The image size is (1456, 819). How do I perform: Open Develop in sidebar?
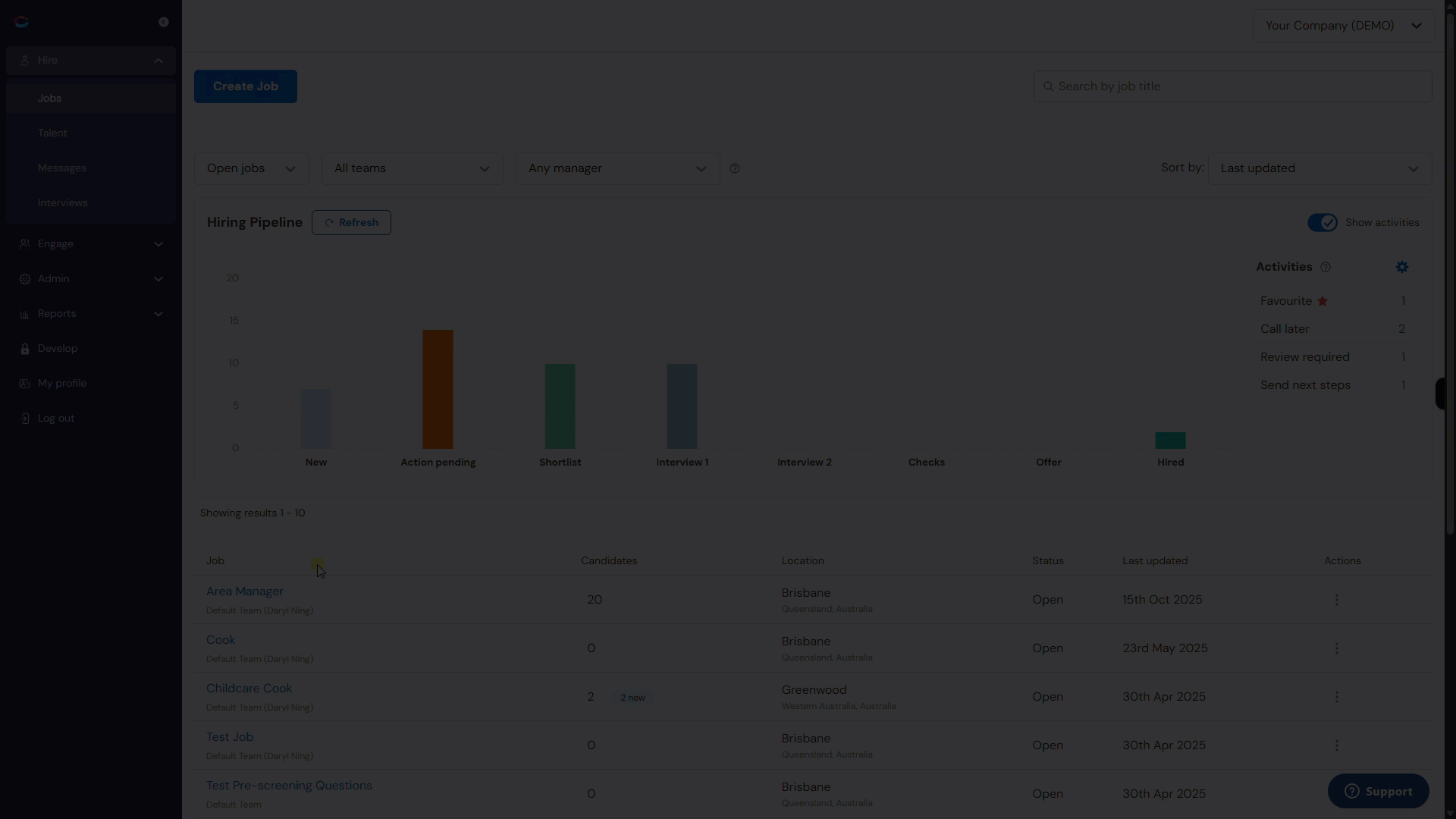coord(91,349)
